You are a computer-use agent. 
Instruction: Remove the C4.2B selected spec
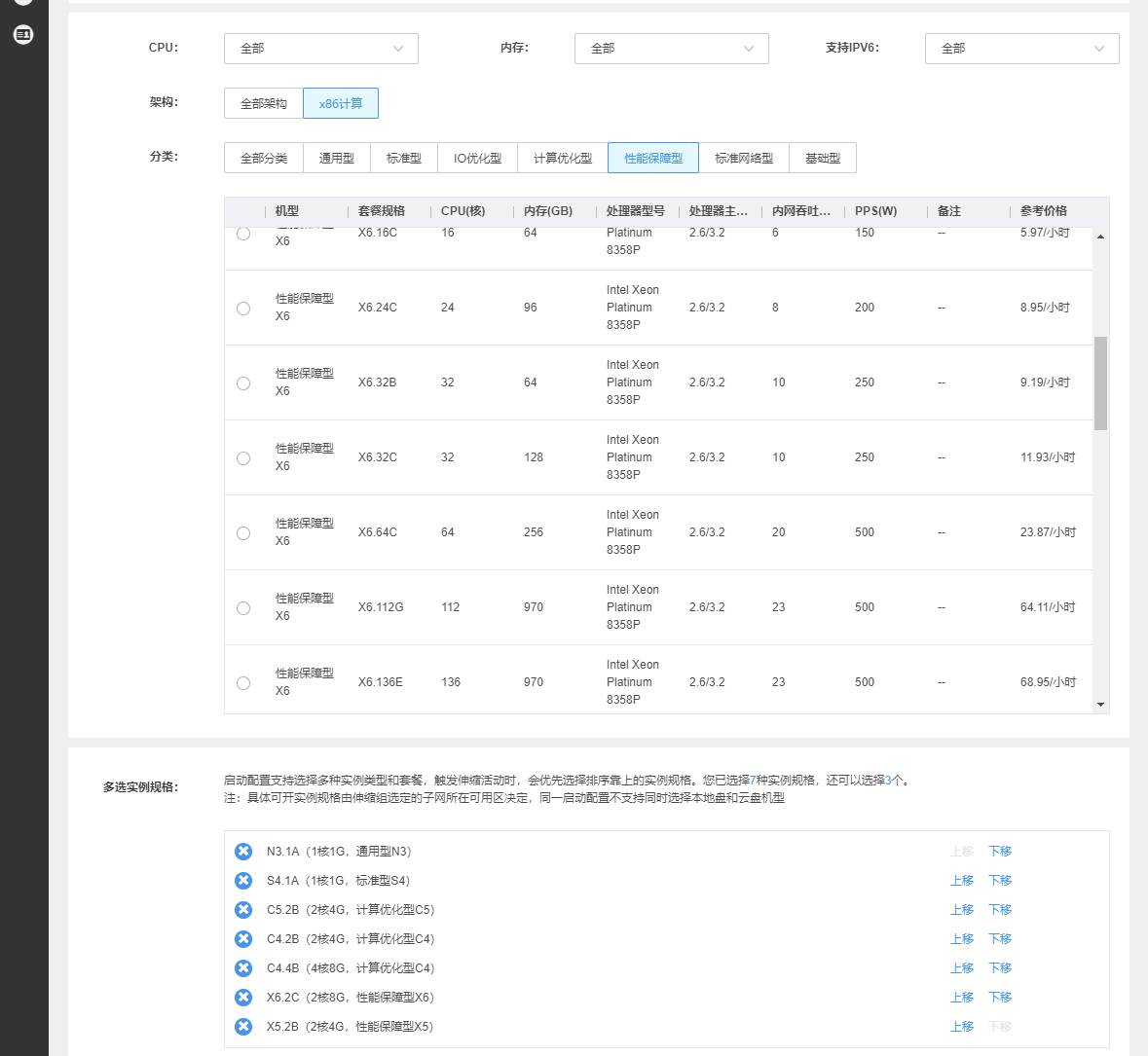click(x=243, y=939)
